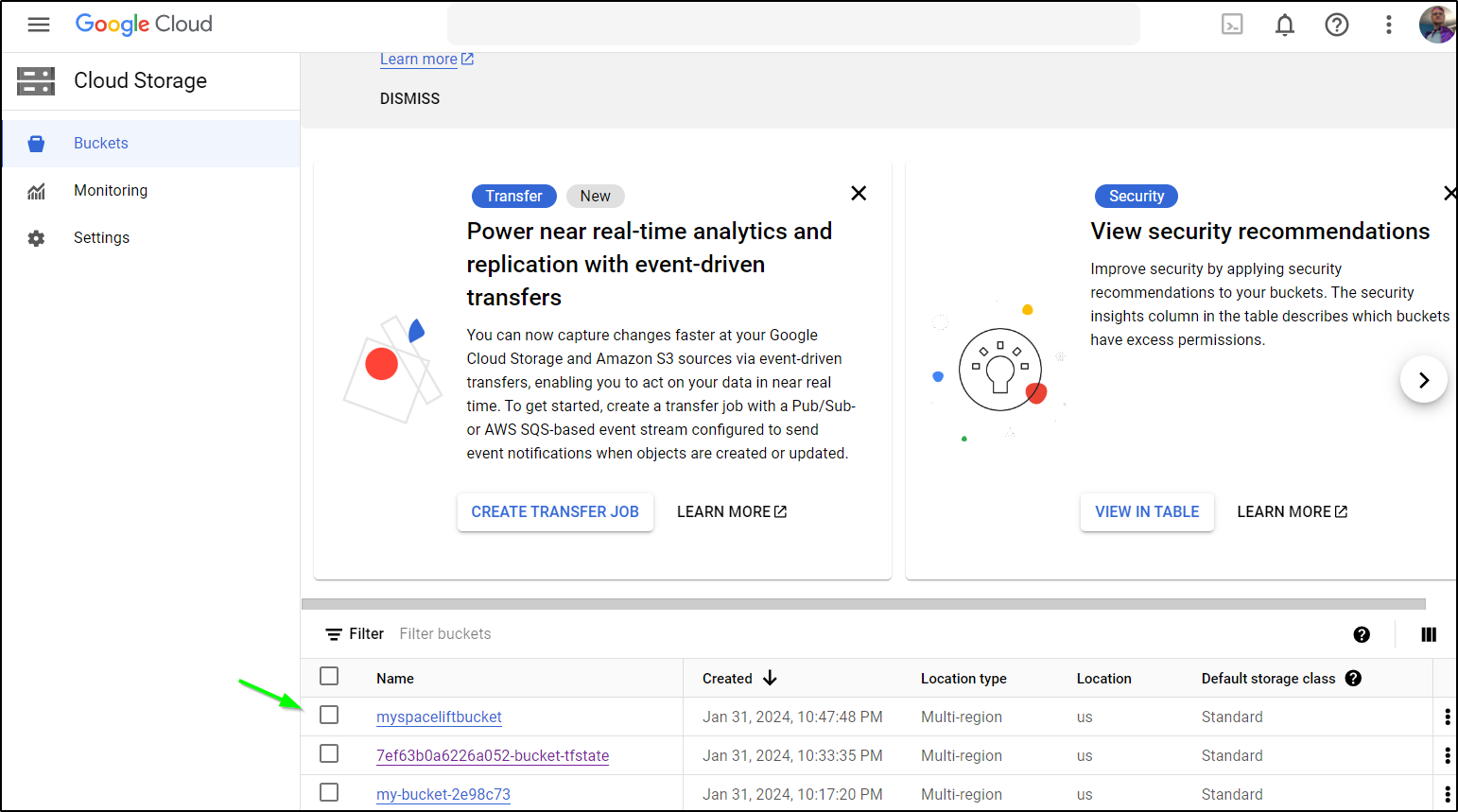Open more actions for my-bucket-2e98c73 row
The width and height of the screenshot is (1458, 812).
point(1447,795)
